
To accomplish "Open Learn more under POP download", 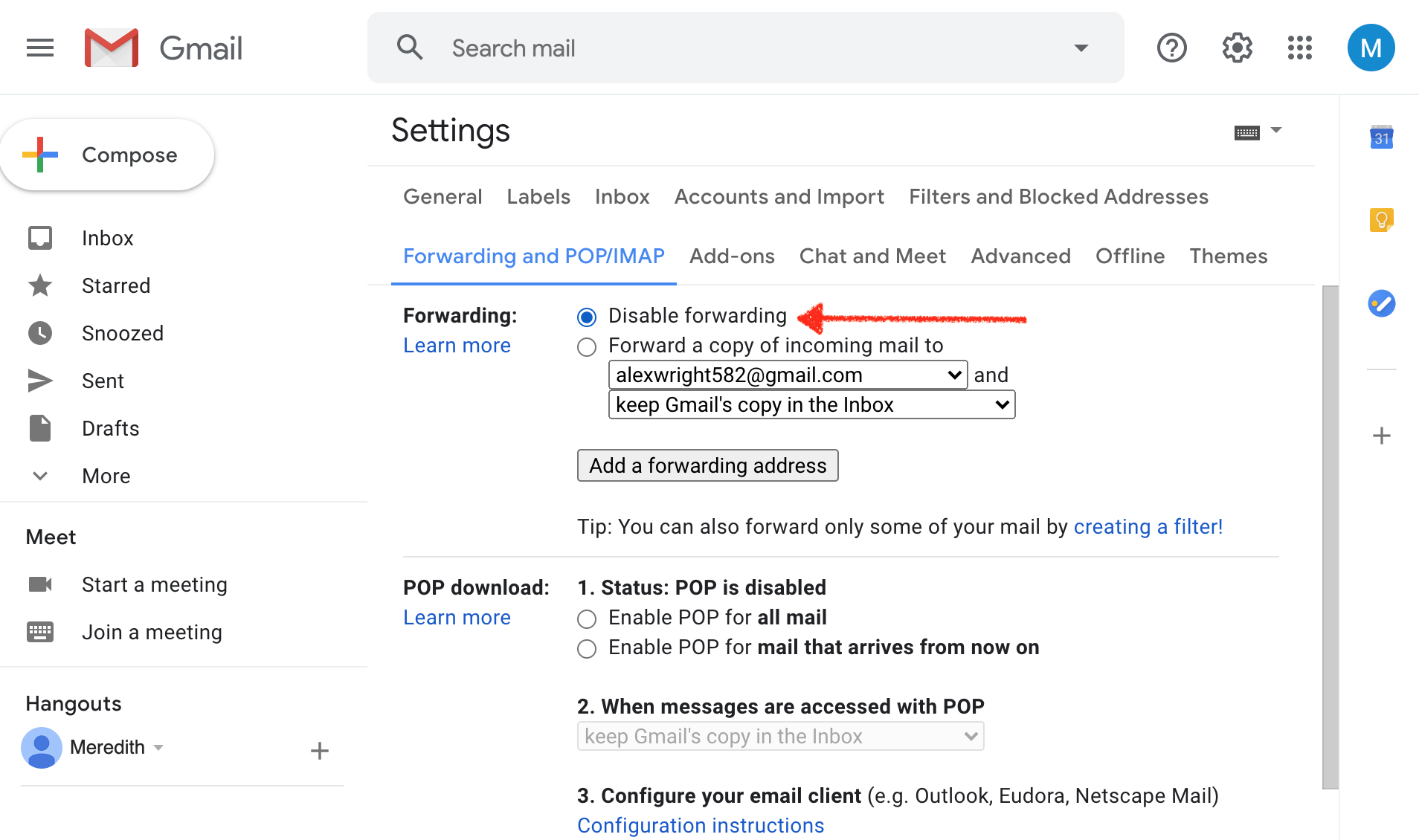I will tap(457, 617).
